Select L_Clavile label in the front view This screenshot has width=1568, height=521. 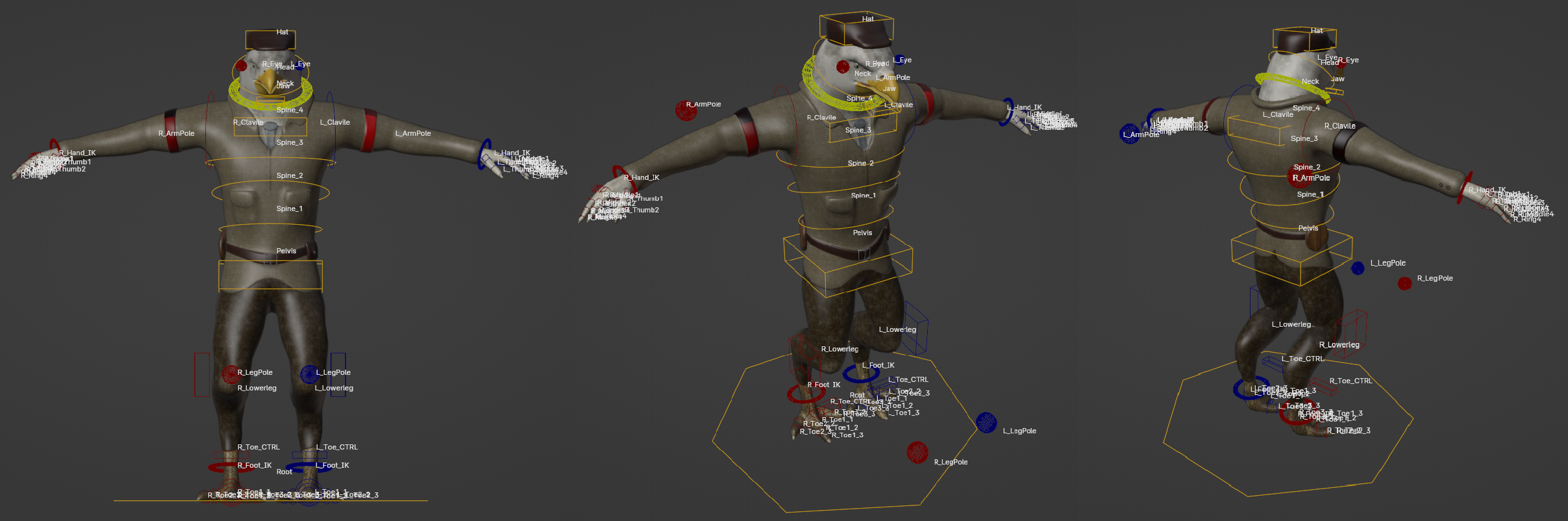pos(335,122)
